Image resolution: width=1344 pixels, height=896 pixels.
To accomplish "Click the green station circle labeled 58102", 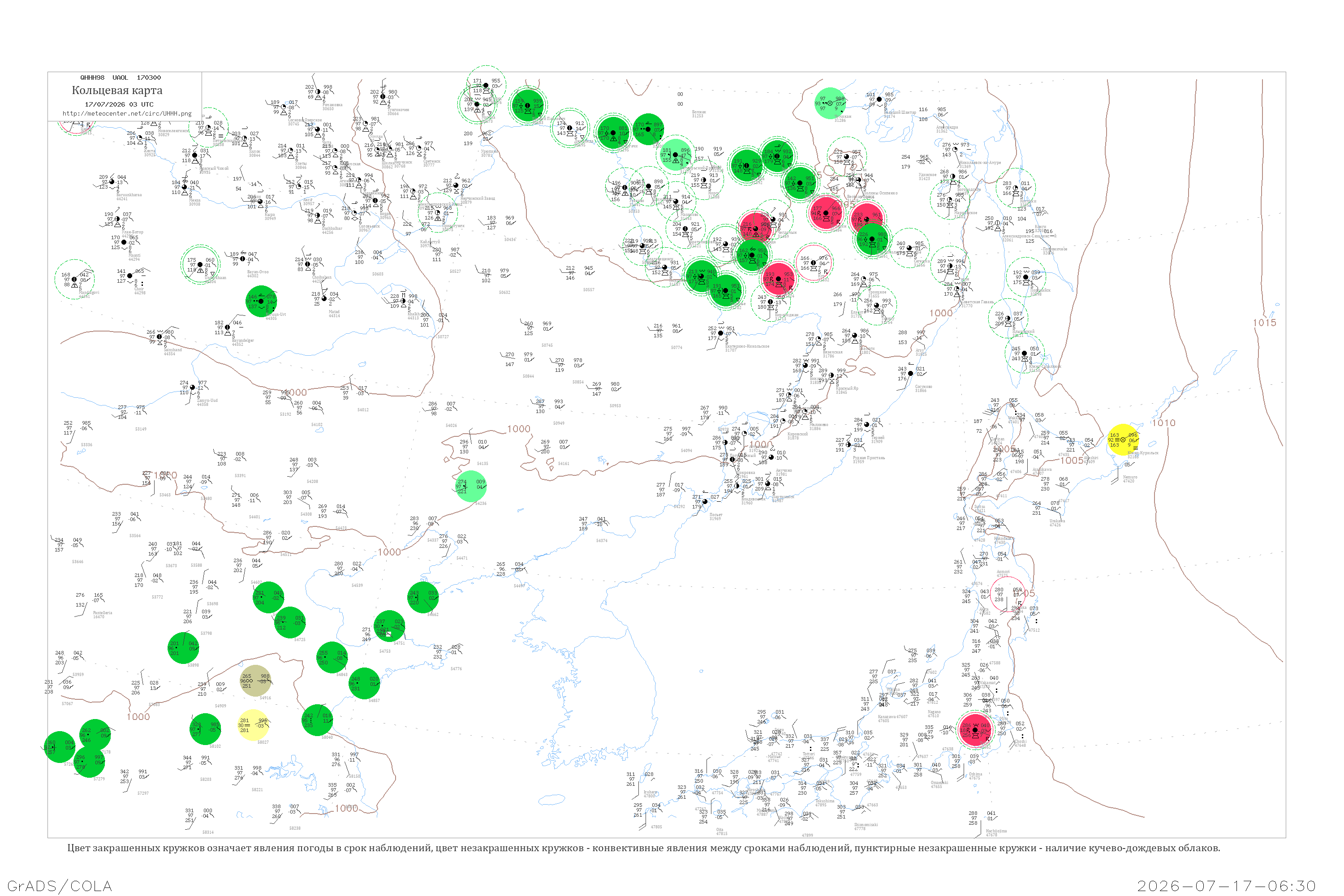I will point(205,729).
